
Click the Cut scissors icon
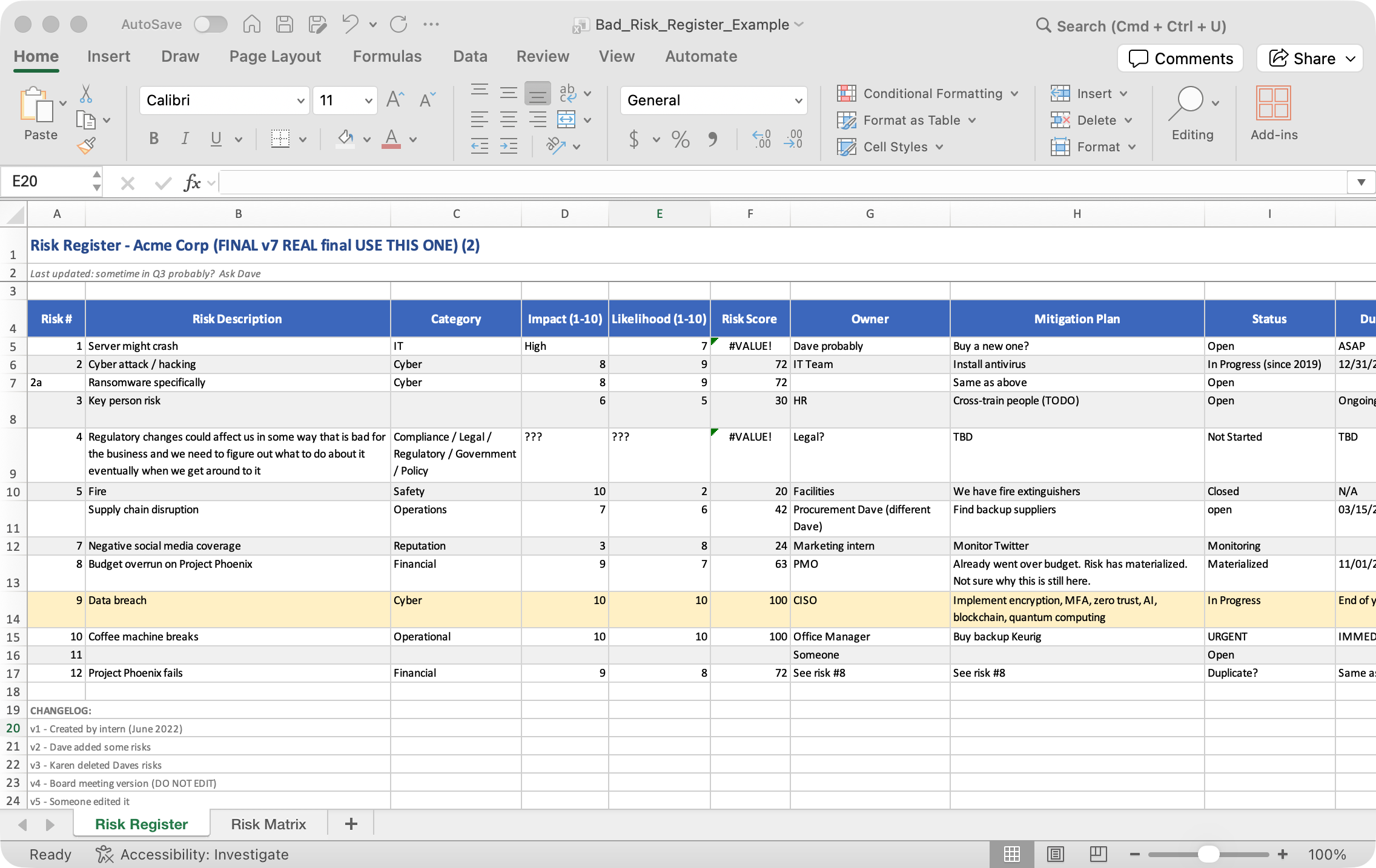point(86,94)
